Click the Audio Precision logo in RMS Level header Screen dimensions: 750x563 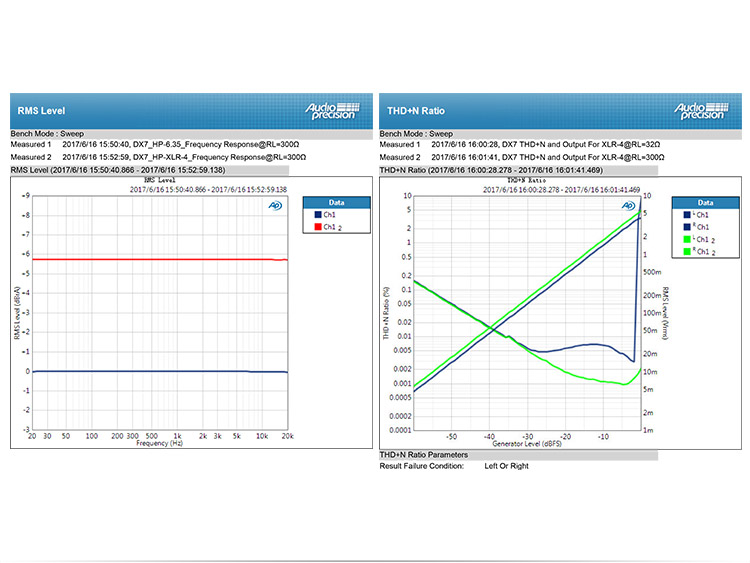click(333, 111)
